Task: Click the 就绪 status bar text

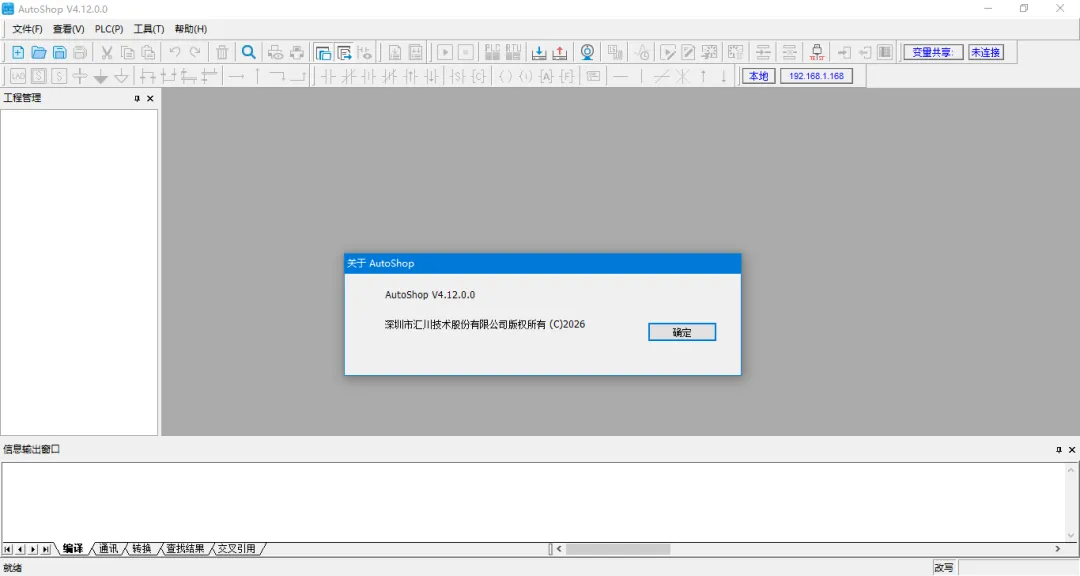Action: point(12,568)
